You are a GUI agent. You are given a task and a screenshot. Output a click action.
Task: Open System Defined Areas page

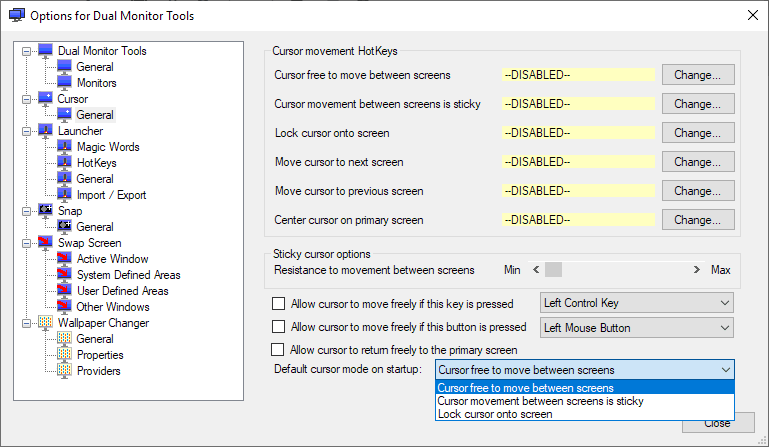coord(128,274)
